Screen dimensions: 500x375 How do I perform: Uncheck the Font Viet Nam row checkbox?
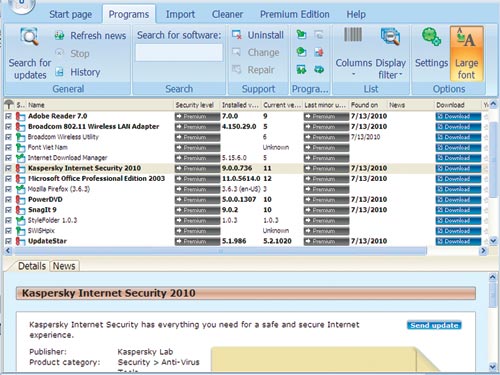pyautogui.click(x=9, y=147)
